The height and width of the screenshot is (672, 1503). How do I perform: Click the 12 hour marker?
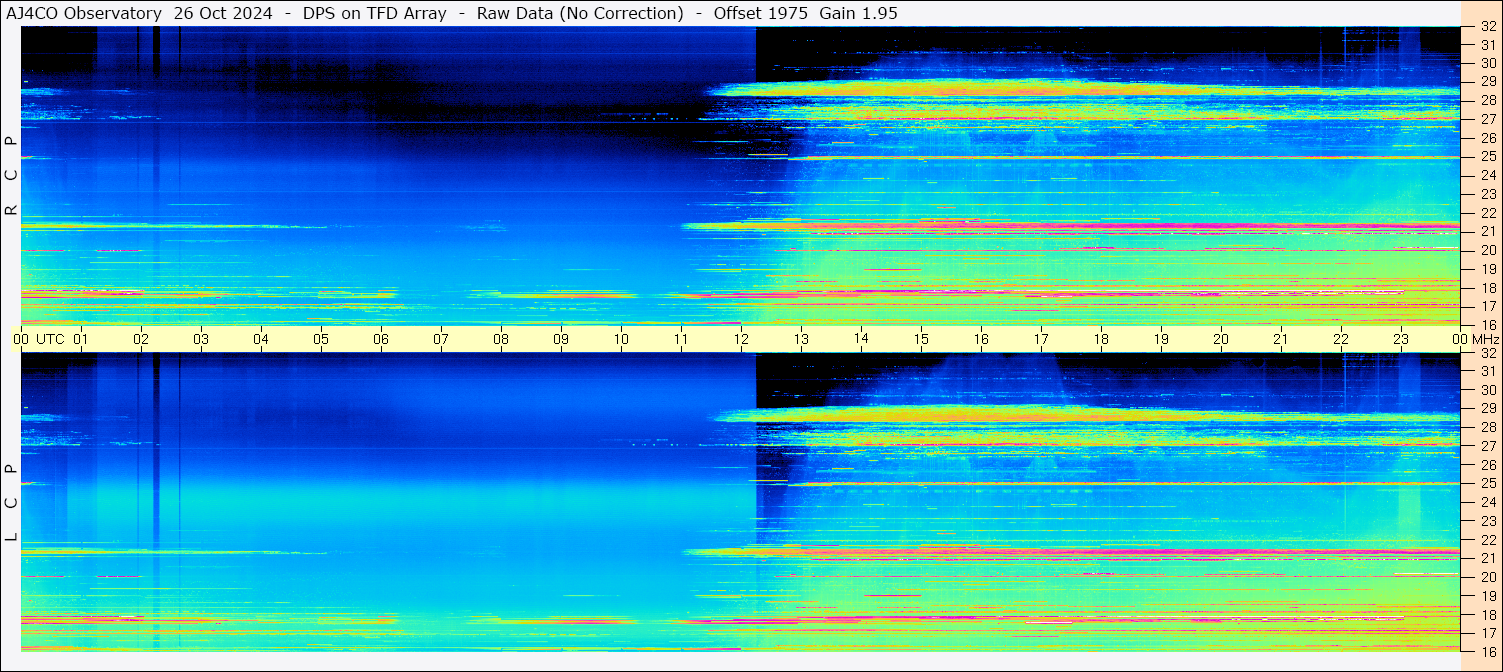pos(741,339)
